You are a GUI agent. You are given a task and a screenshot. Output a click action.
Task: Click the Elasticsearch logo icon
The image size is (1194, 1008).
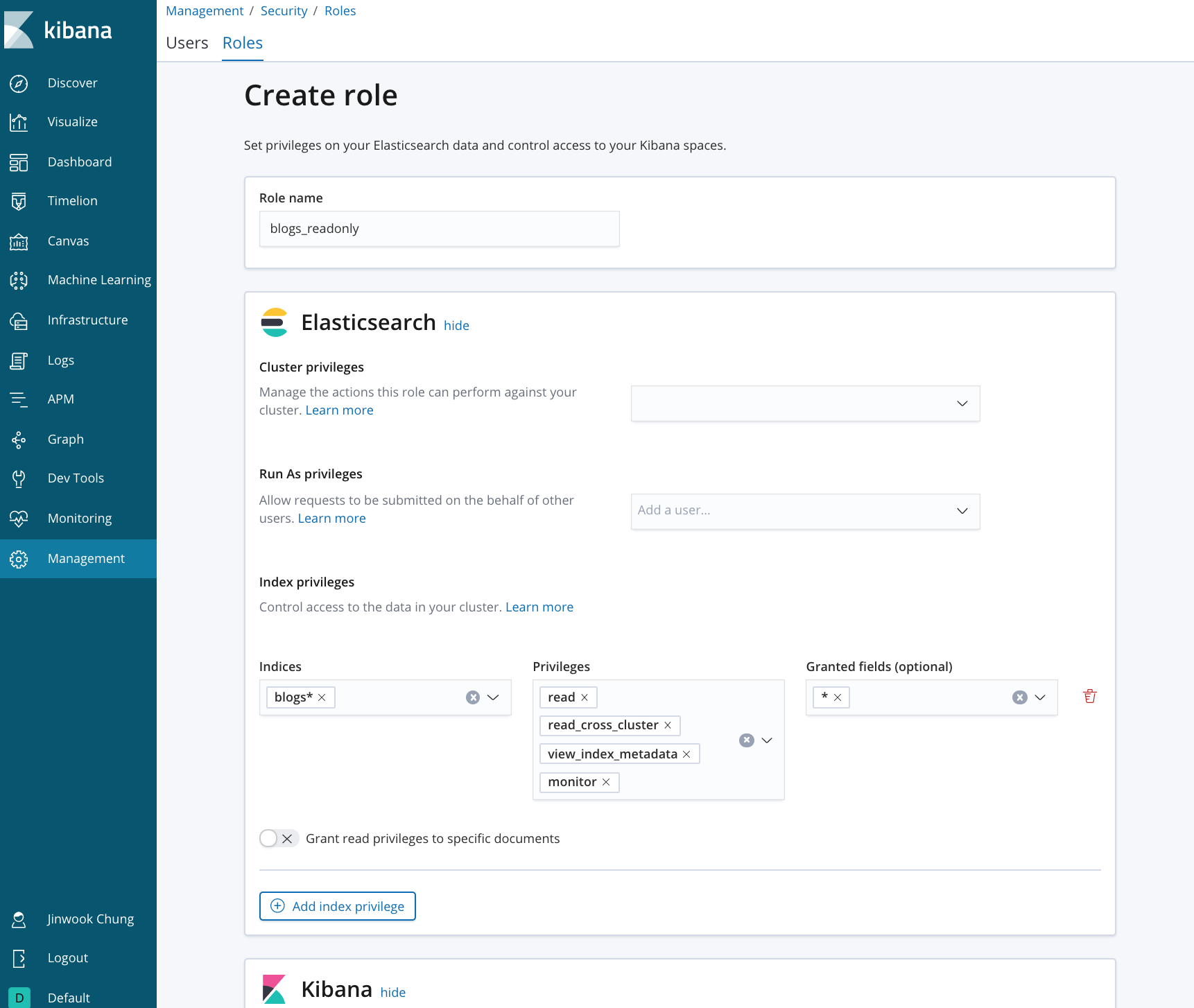(274, 322)
